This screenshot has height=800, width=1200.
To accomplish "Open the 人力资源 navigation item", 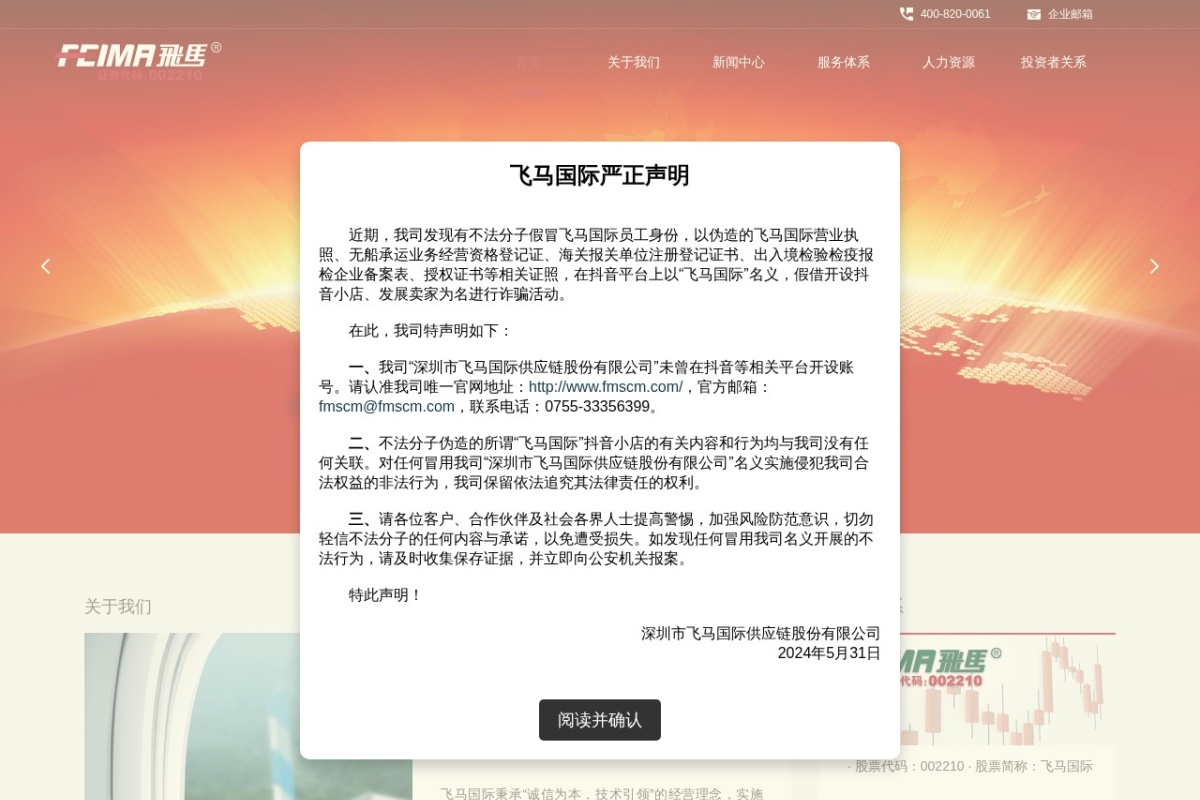I will pyautogui.click(x=948, y=62).
